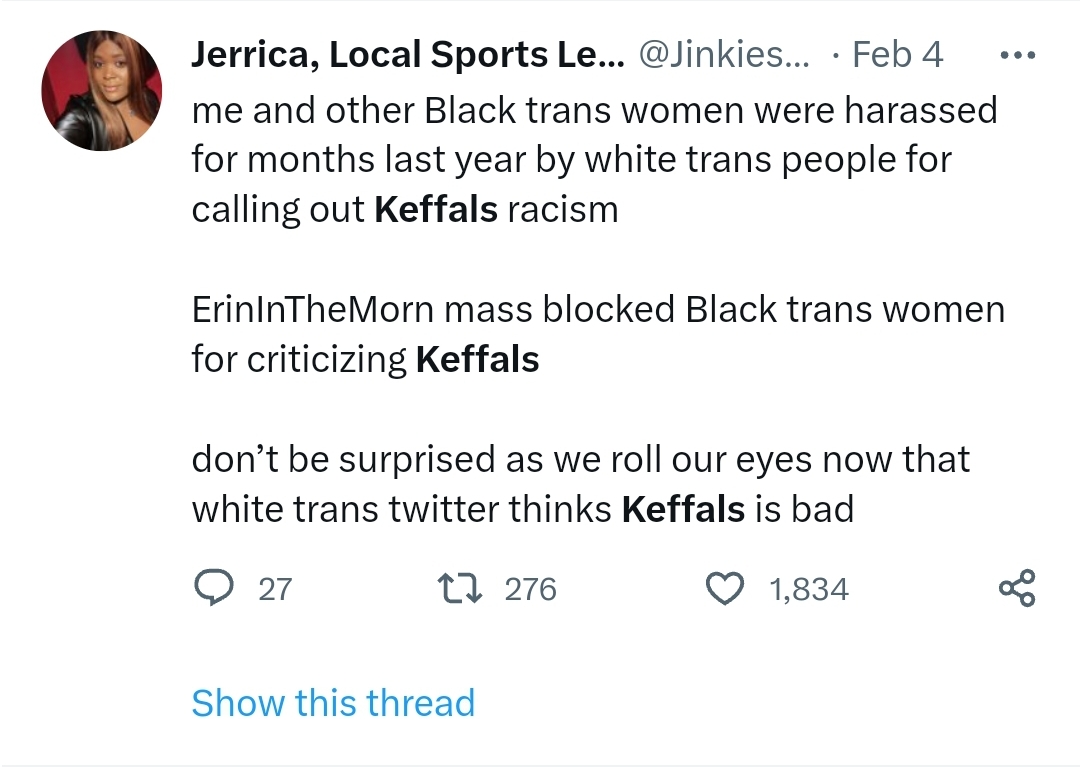Click bold Keffals before 'is bad'
Screen dimensions: 1080x767
[683, 509]
